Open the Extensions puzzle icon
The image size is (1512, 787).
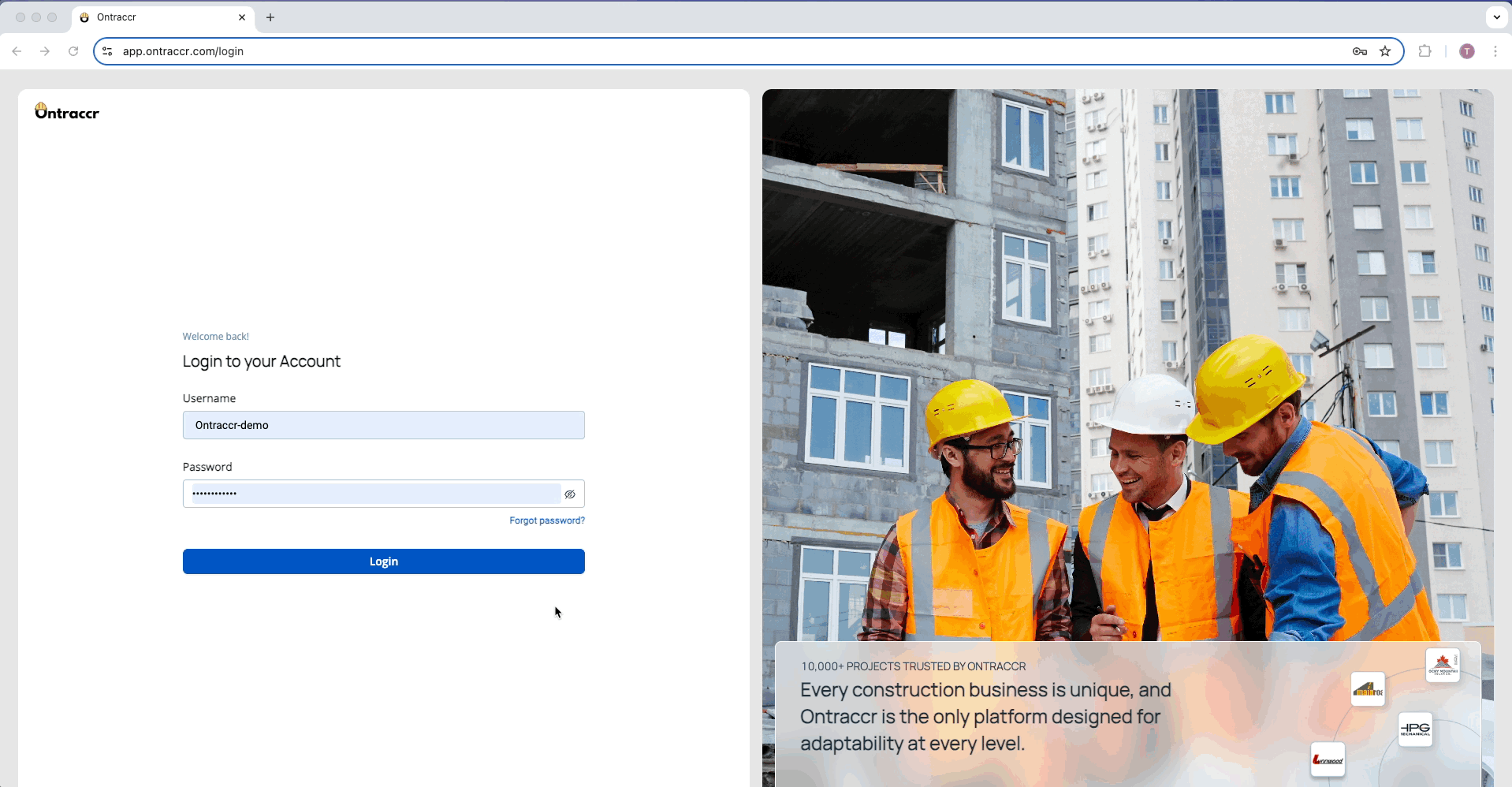(1424, 51)
